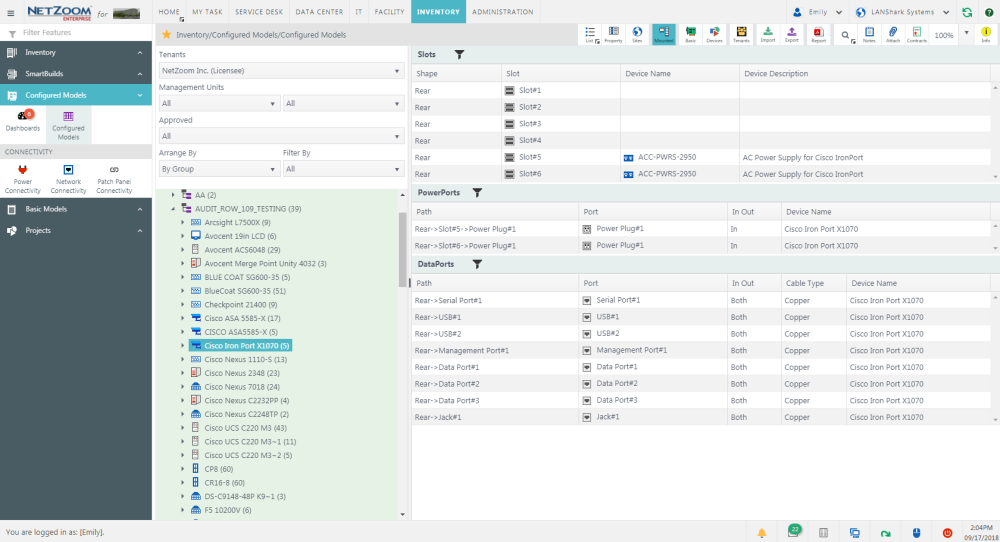Open Power Connectivity icon
This screenshot has width=1000, height=542.
click(23, 179)
